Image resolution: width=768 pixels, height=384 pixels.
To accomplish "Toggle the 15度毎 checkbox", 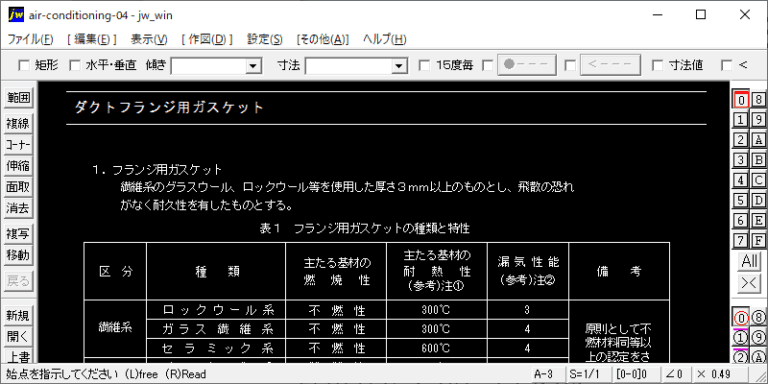I will click(x=425, y=65).
